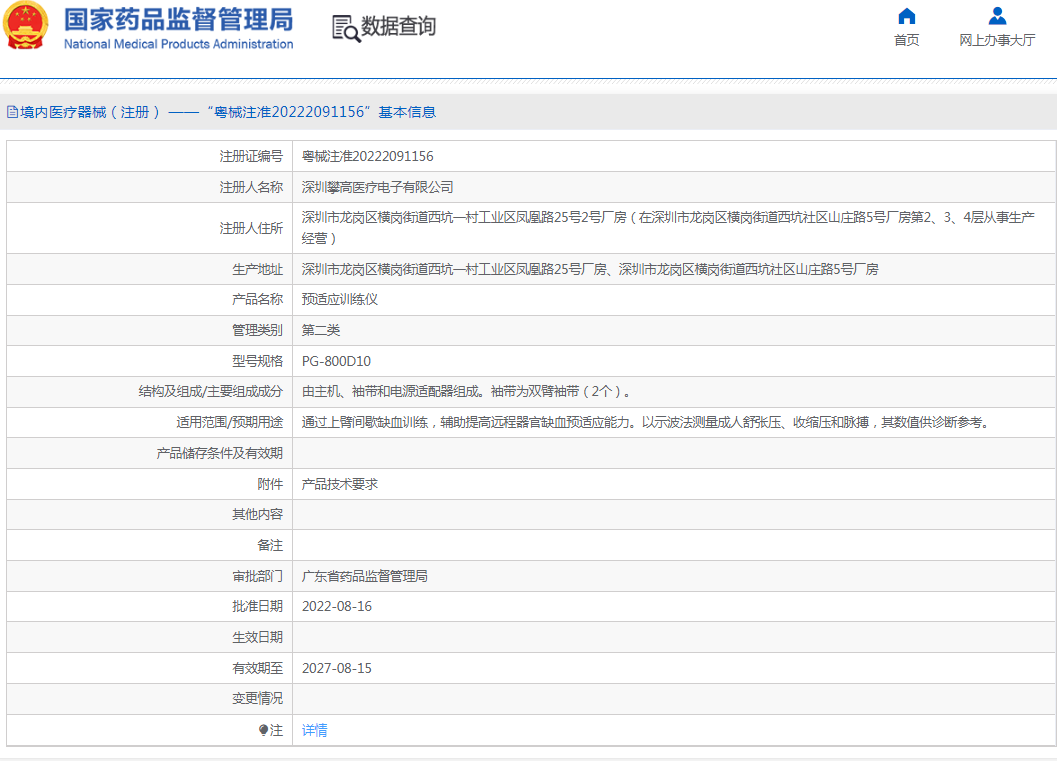Click model specification PG-800D10
The image size is (1057, 761).
[x=336, y=361]
